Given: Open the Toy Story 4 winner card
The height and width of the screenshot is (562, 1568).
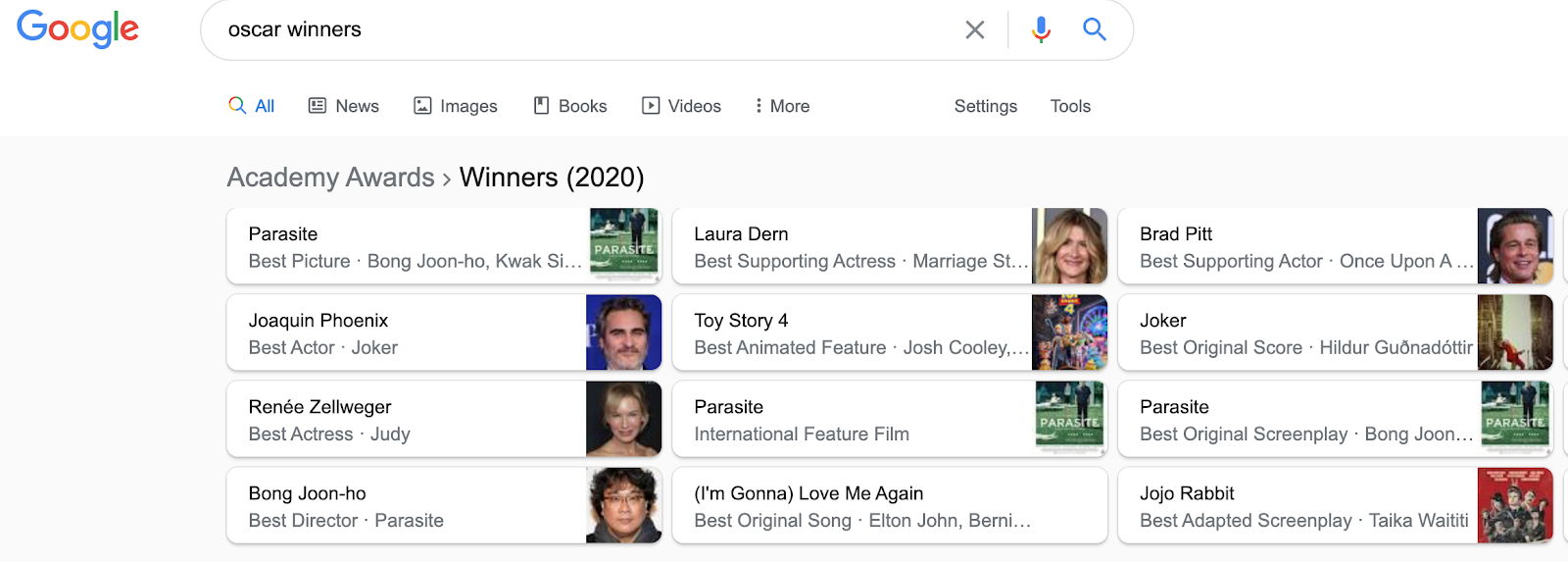Looking at the screenshot, I should 853,333.
